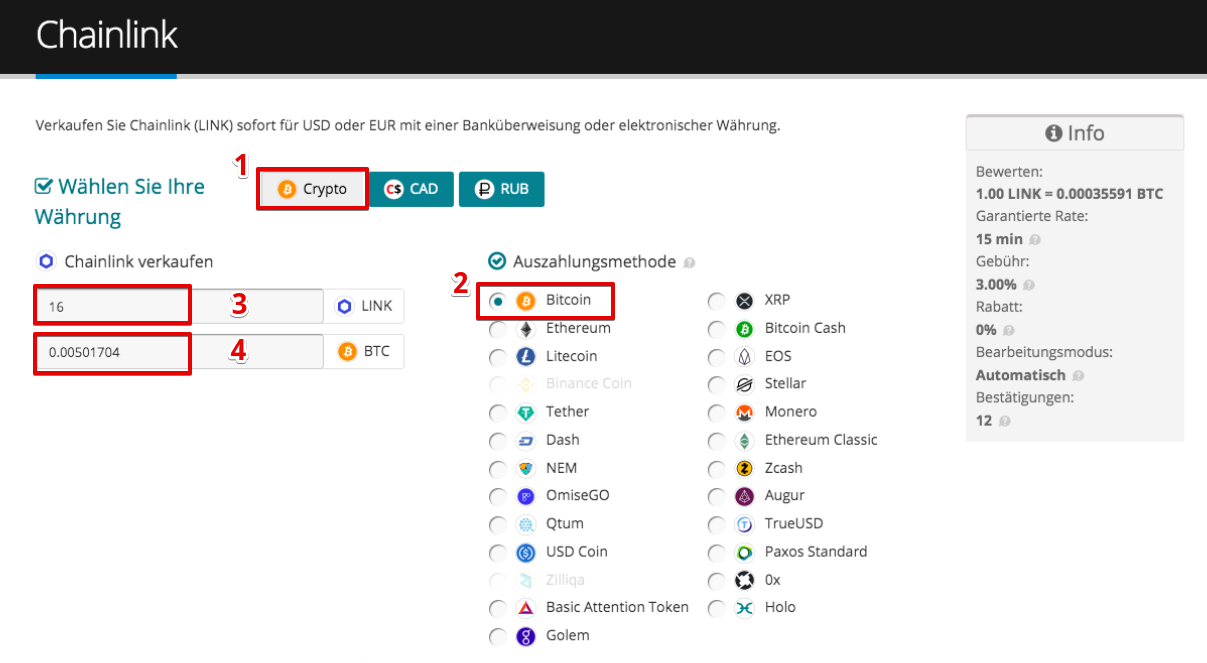
Task: Select the Stellar radio button
Action: [716, 384]
